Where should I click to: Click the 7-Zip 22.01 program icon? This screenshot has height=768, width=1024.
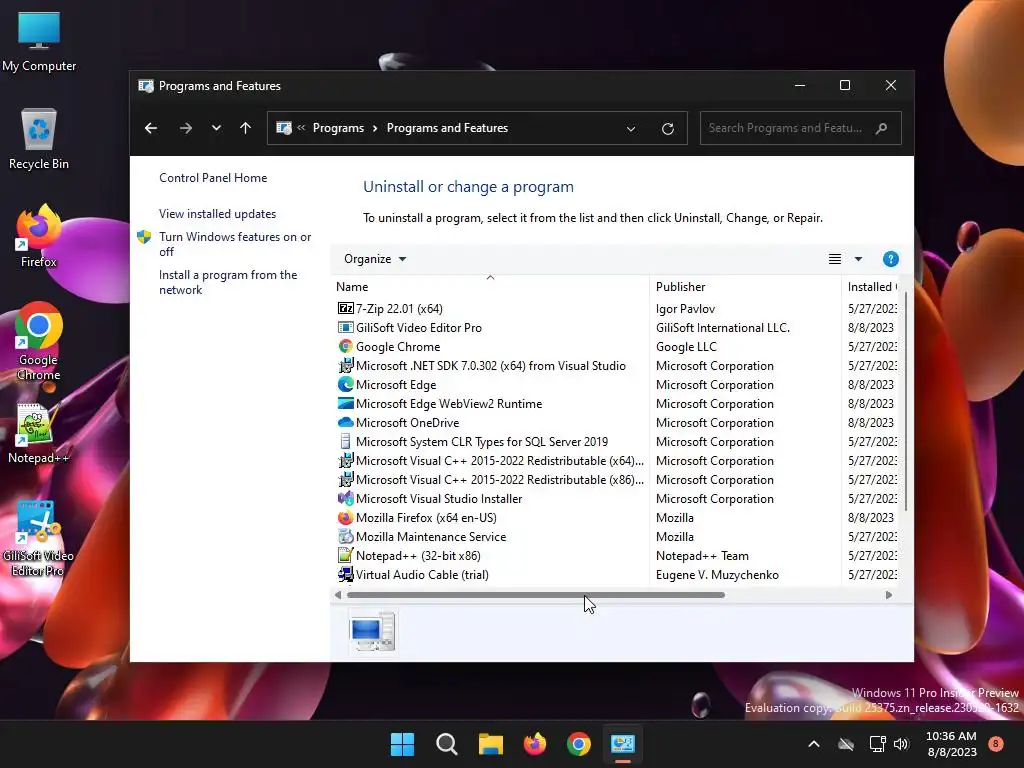coord(345,308)
